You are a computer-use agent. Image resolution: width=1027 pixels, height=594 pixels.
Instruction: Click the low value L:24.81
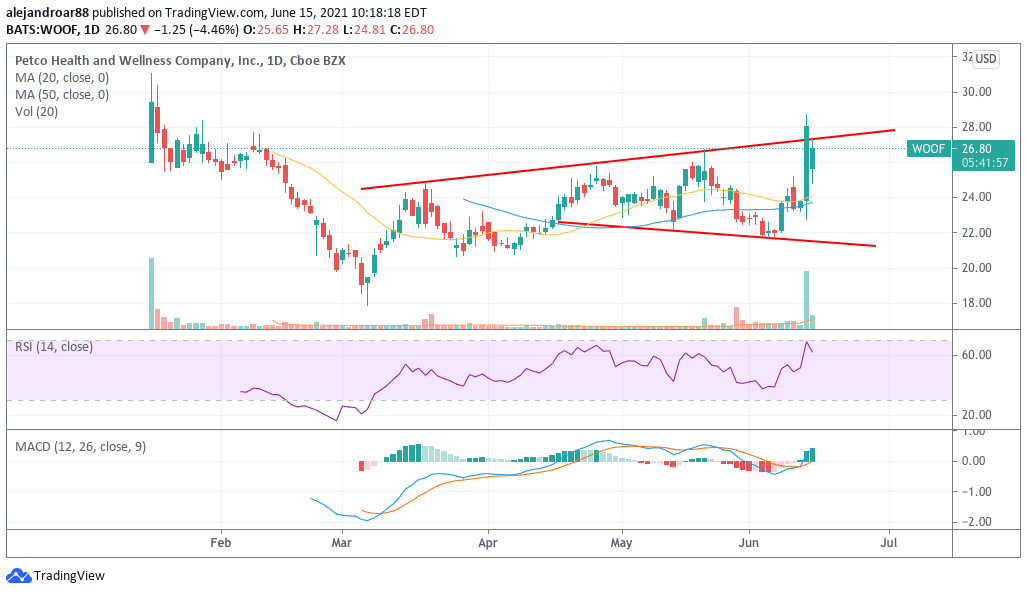[365, 29]
